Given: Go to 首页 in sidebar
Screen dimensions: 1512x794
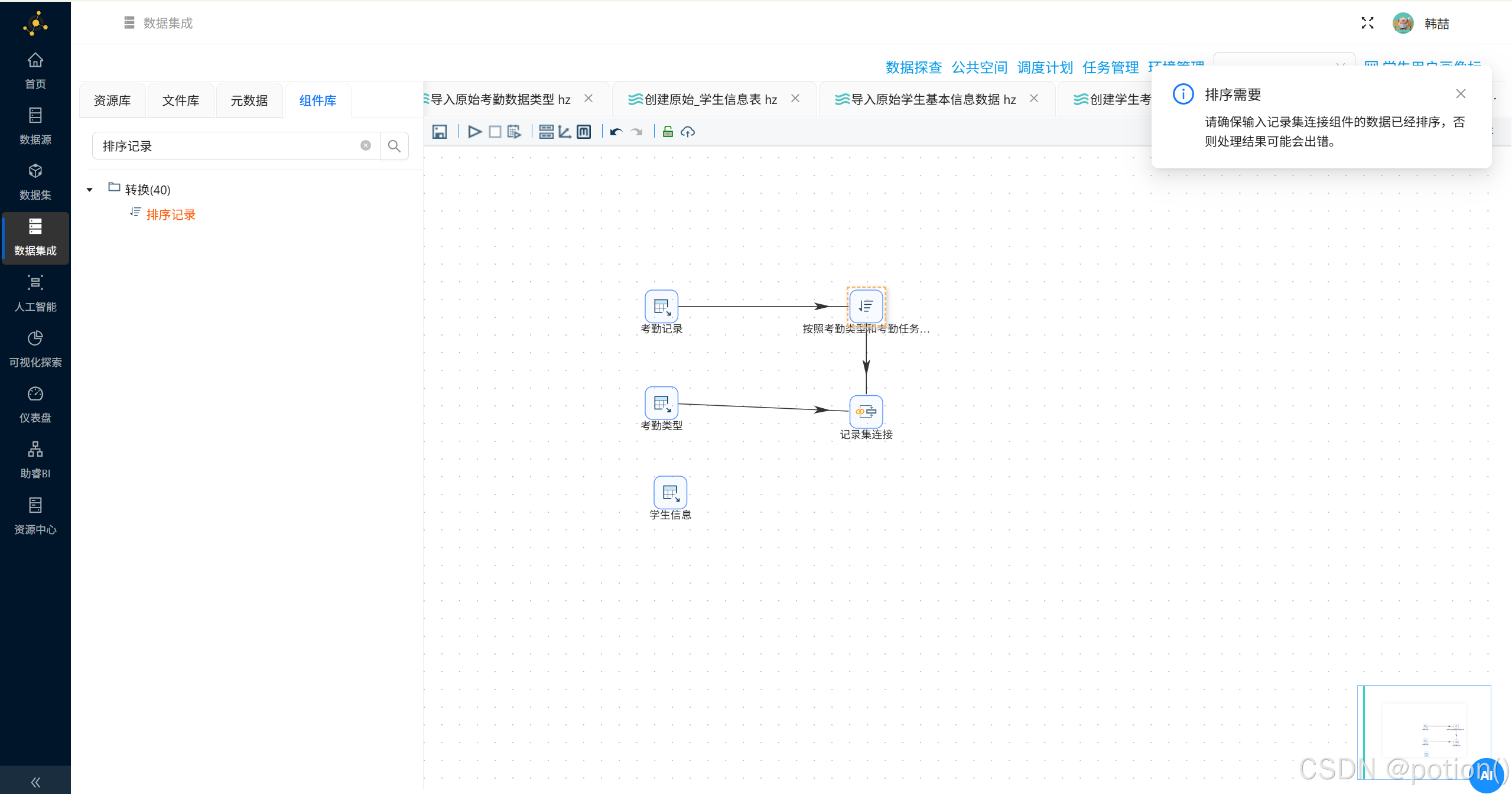Looking at the screenshot, I should tap(35, 71).
